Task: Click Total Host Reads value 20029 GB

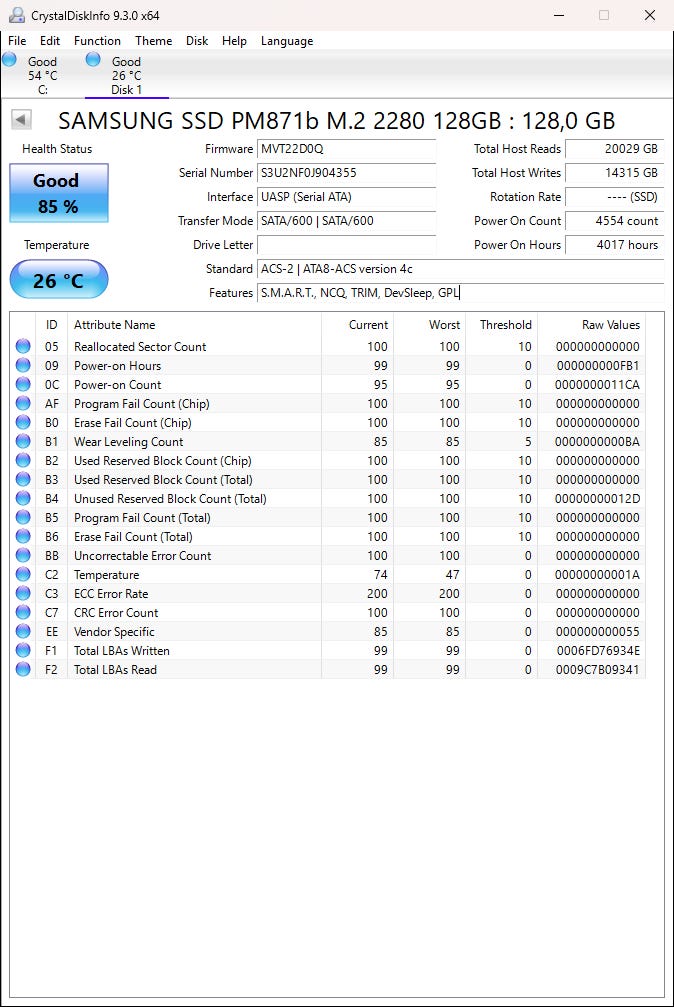Action: coord(614,149)
